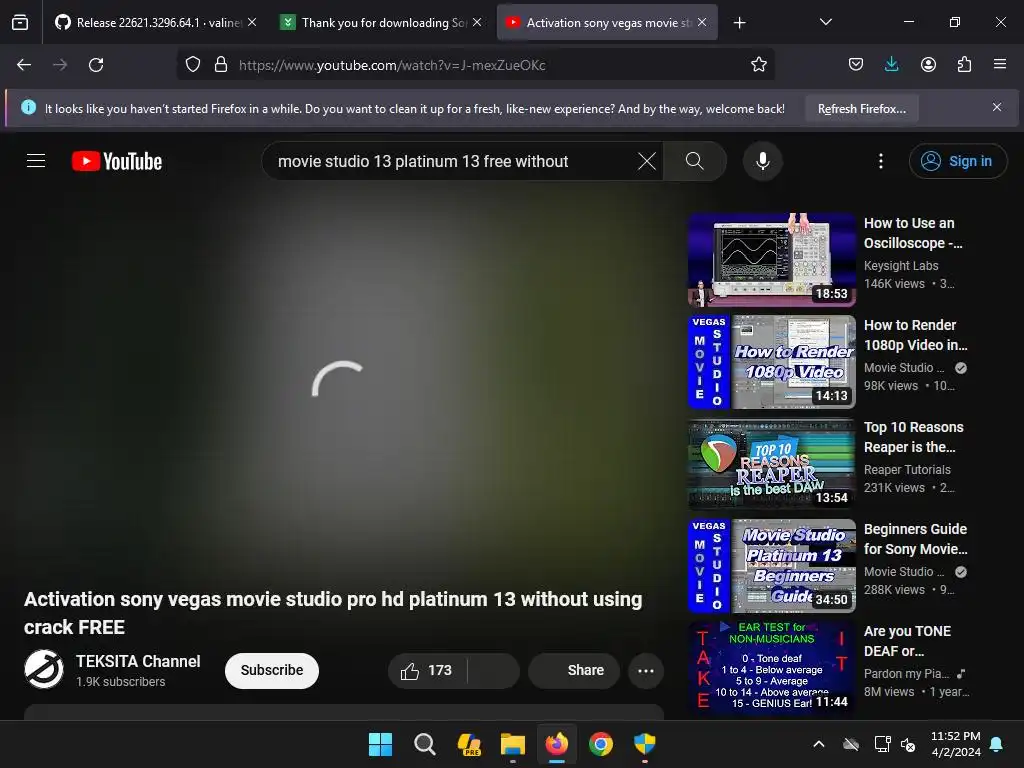Close the Thank you for downloading tab
The height and width of the screenshot is (768, 1024).
click(477, 22)
